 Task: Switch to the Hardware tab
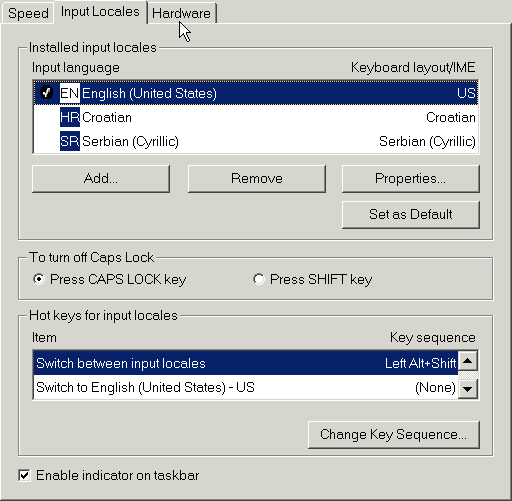click(x=181, y=13)
